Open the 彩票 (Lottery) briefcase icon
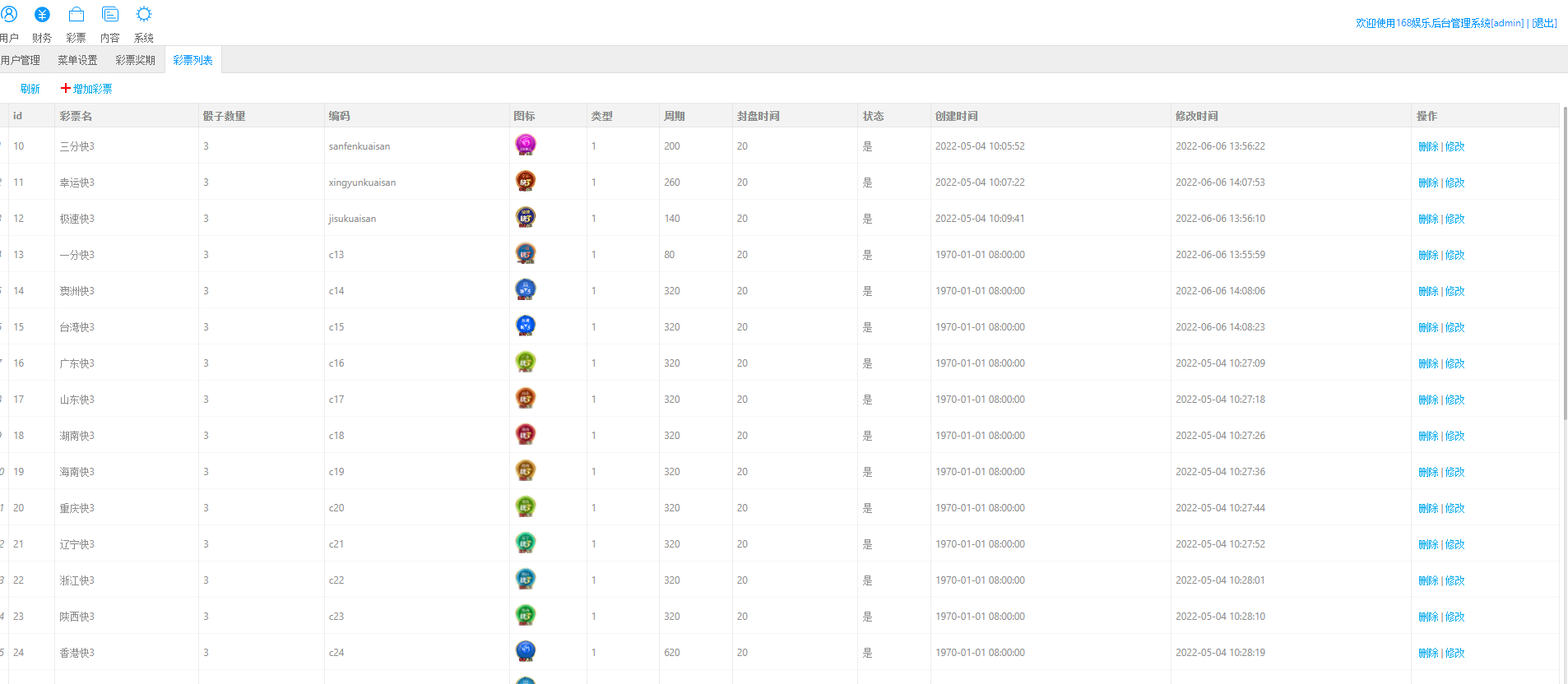This screenshot has width=1568, height=684. coord(76,15)
